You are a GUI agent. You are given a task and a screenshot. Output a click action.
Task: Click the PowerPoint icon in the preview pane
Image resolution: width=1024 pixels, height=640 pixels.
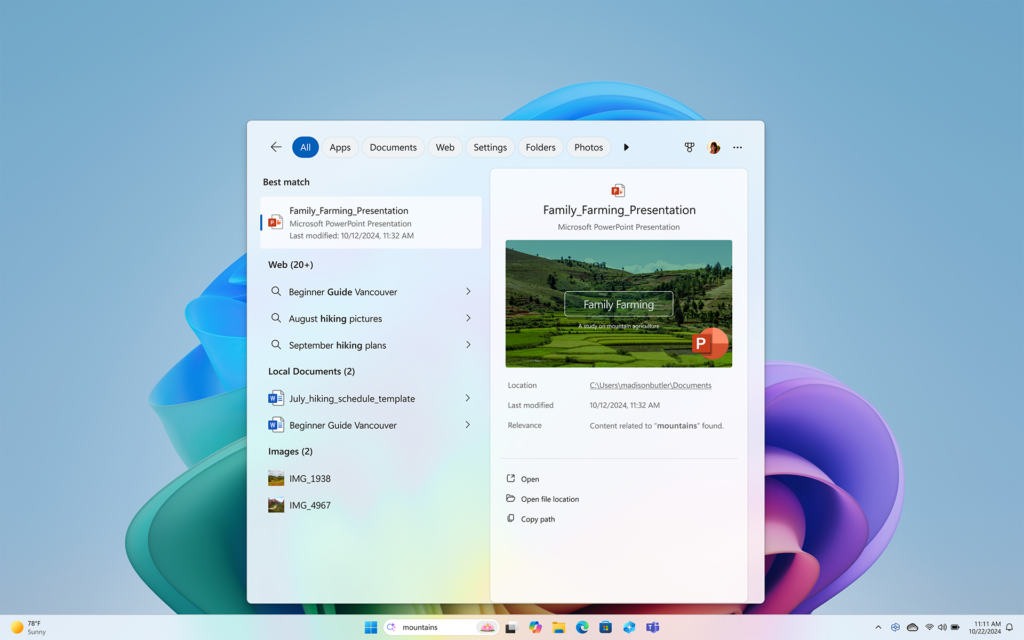(618, 190)
